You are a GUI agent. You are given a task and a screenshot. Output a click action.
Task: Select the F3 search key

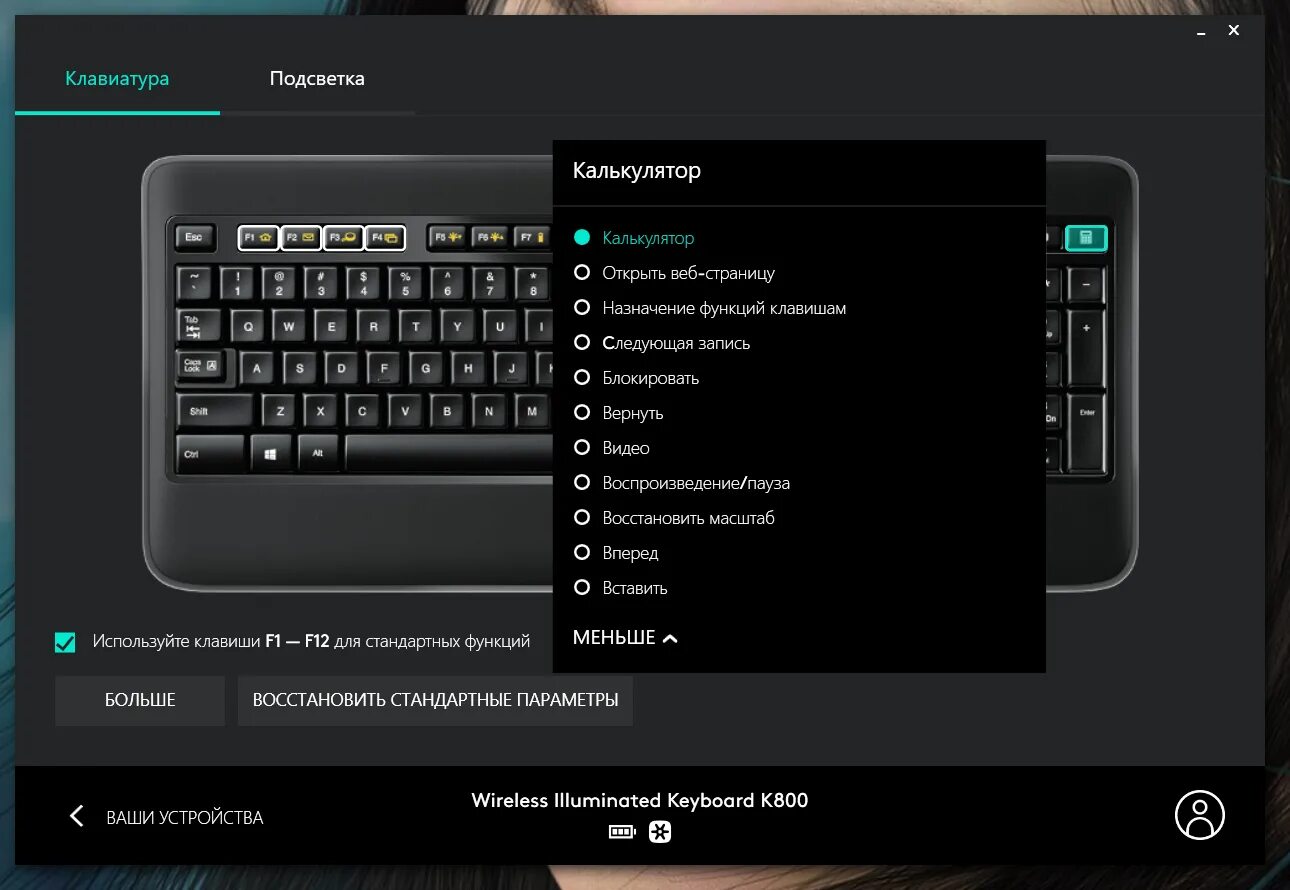point(344,237)
